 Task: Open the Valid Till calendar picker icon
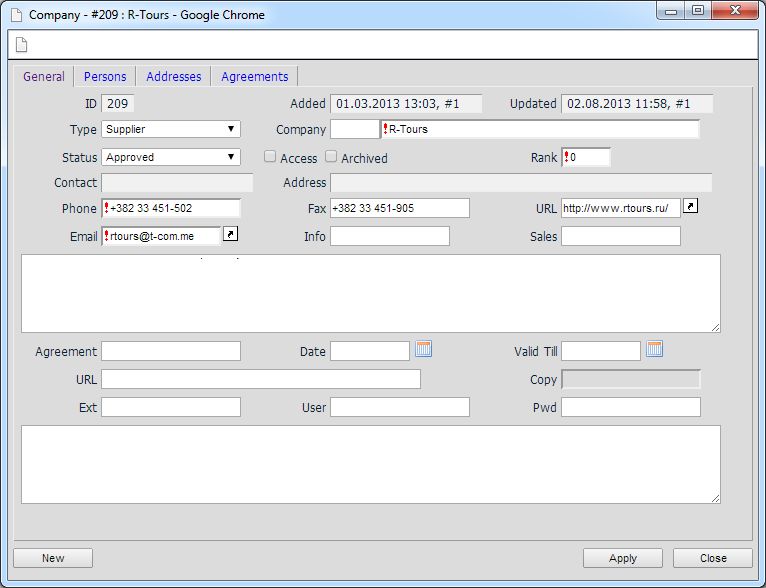tap(654, 349)
